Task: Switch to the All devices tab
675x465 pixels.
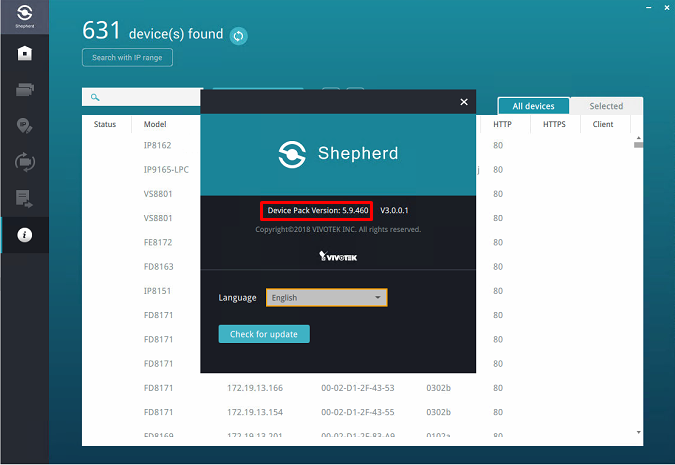Action: pos(533,106)
